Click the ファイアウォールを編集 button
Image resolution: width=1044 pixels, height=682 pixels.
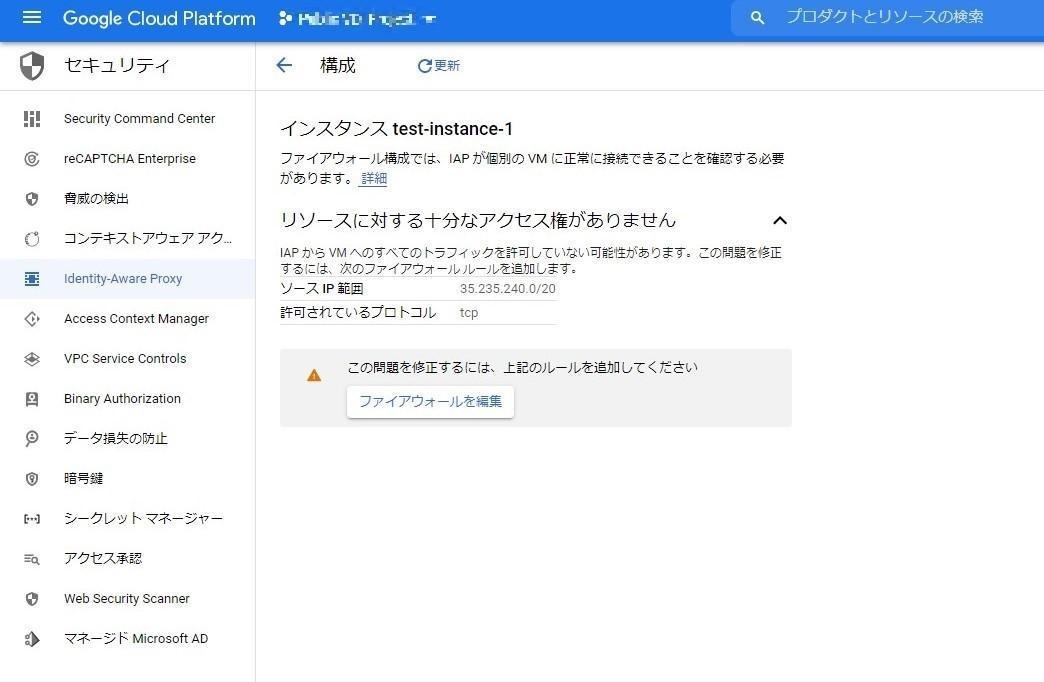pos(430,401)
